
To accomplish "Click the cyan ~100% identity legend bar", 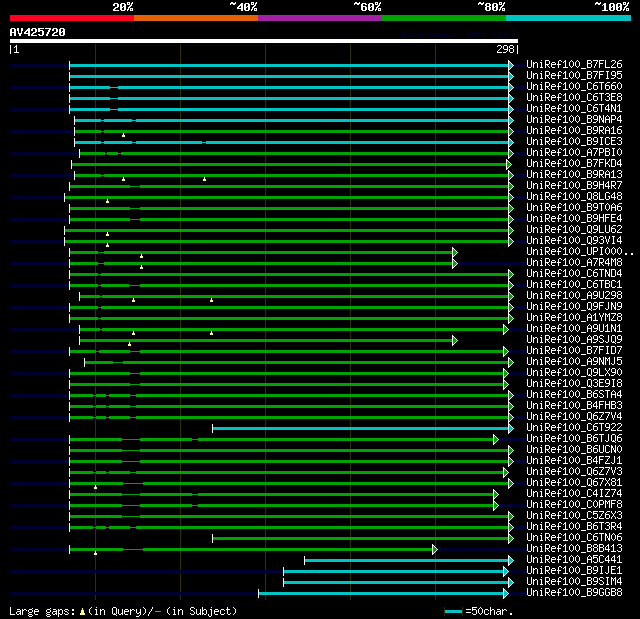I will click(x=569, y=18).
